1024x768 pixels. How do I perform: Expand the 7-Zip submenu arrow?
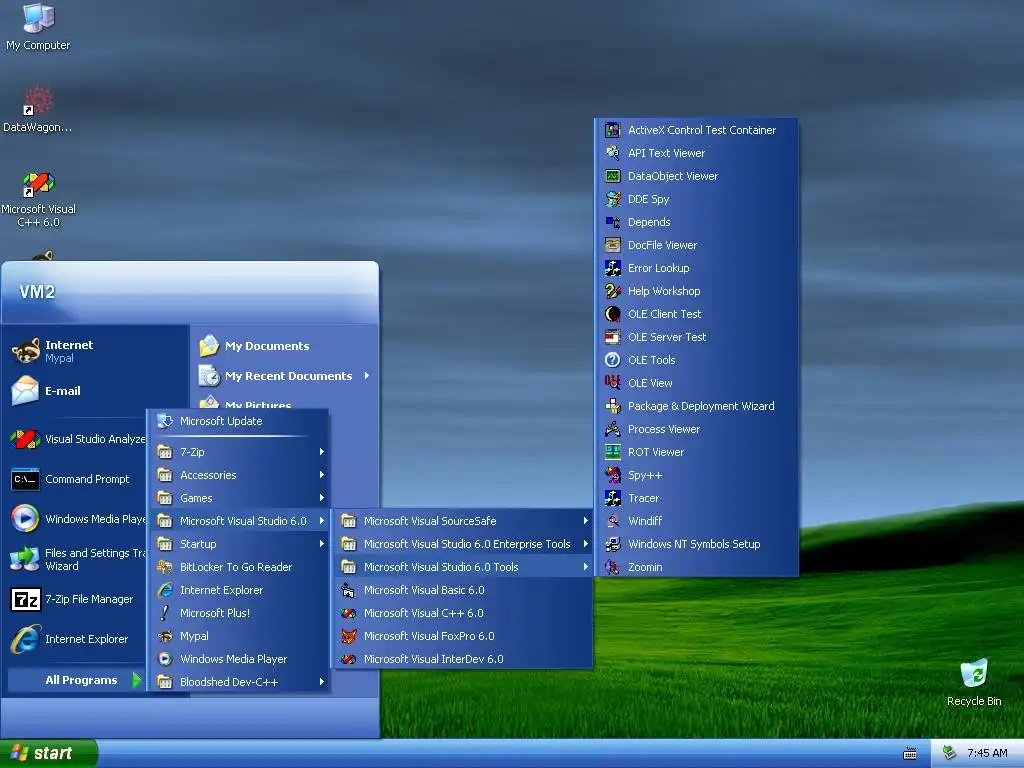[x=322, y=451]
